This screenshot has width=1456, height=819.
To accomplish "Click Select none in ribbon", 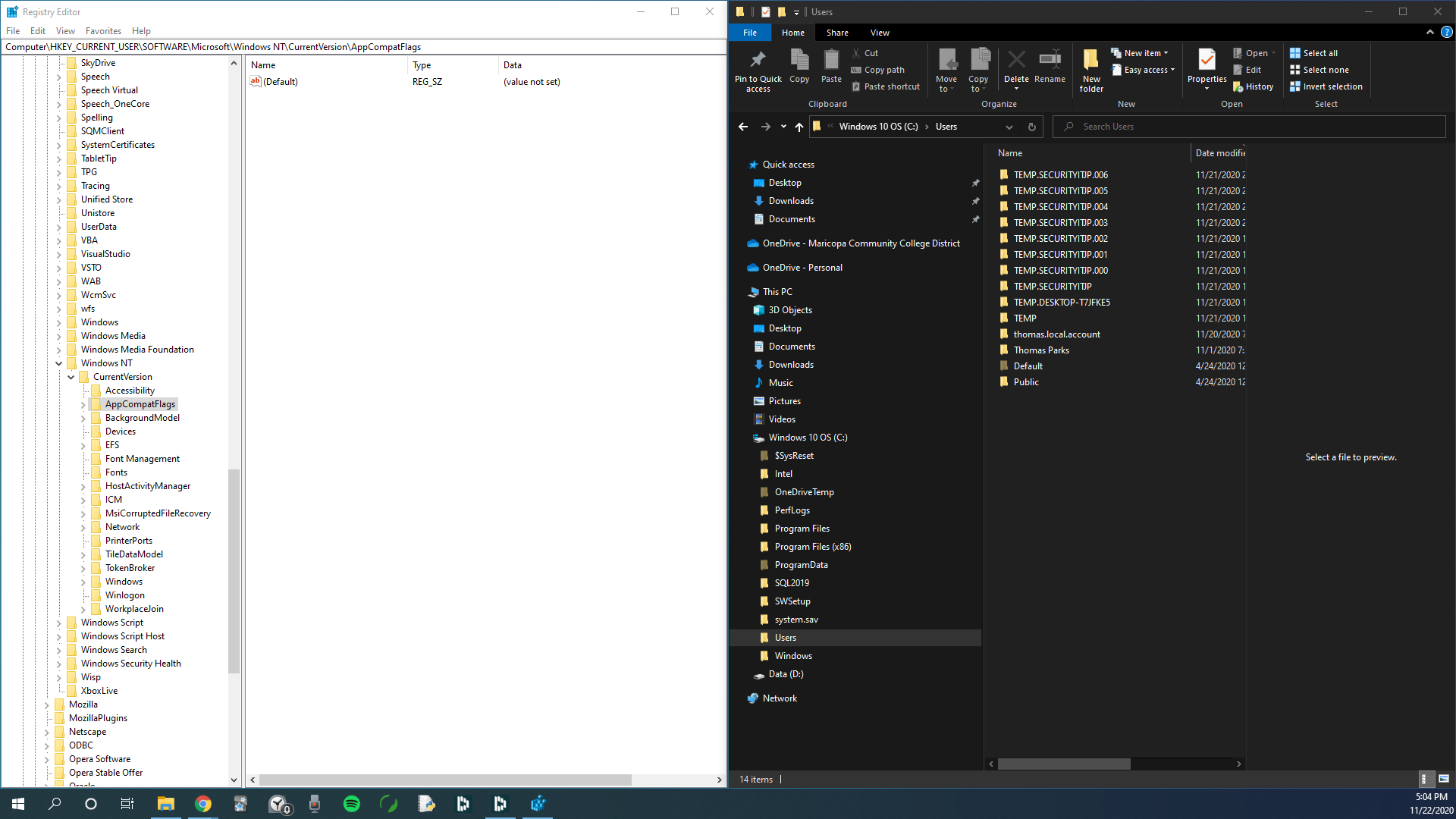I will pyautogui.click(x=1319, y=70).
